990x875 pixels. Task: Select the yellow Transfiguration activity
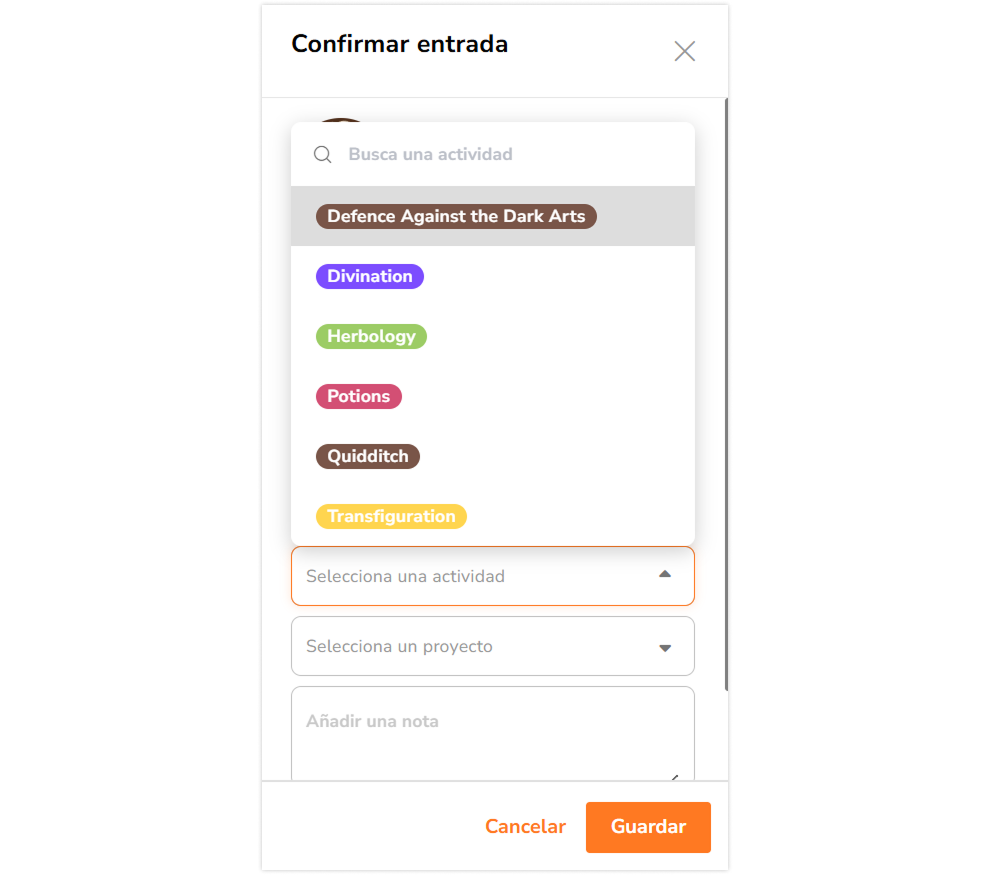[x=391, y=516]
